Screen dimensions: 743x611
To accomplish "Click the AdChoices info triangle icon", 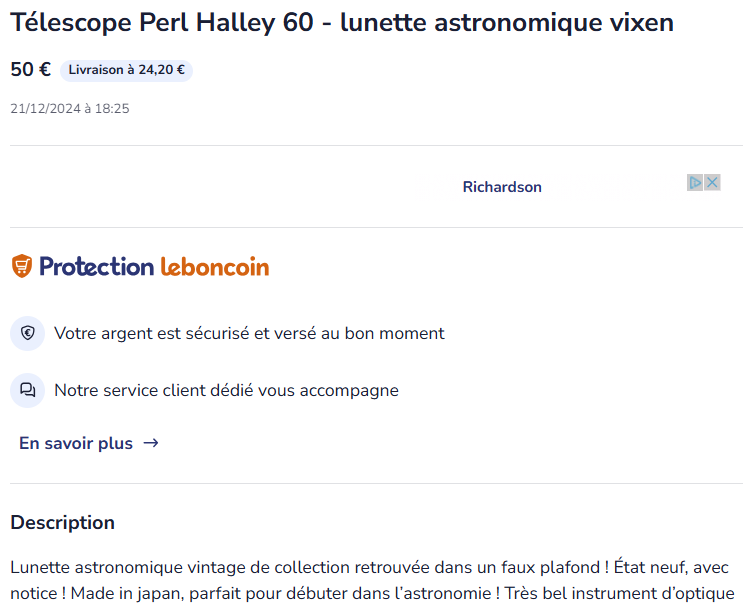I will pyautogui.click(x=695, y=183).
